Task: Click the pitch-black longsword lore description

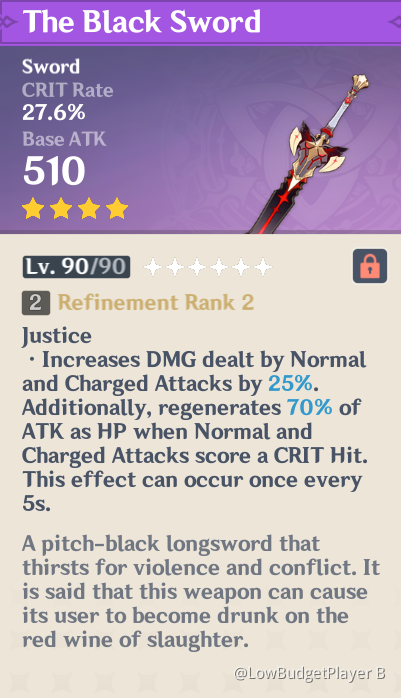Action: coord(201,592)
